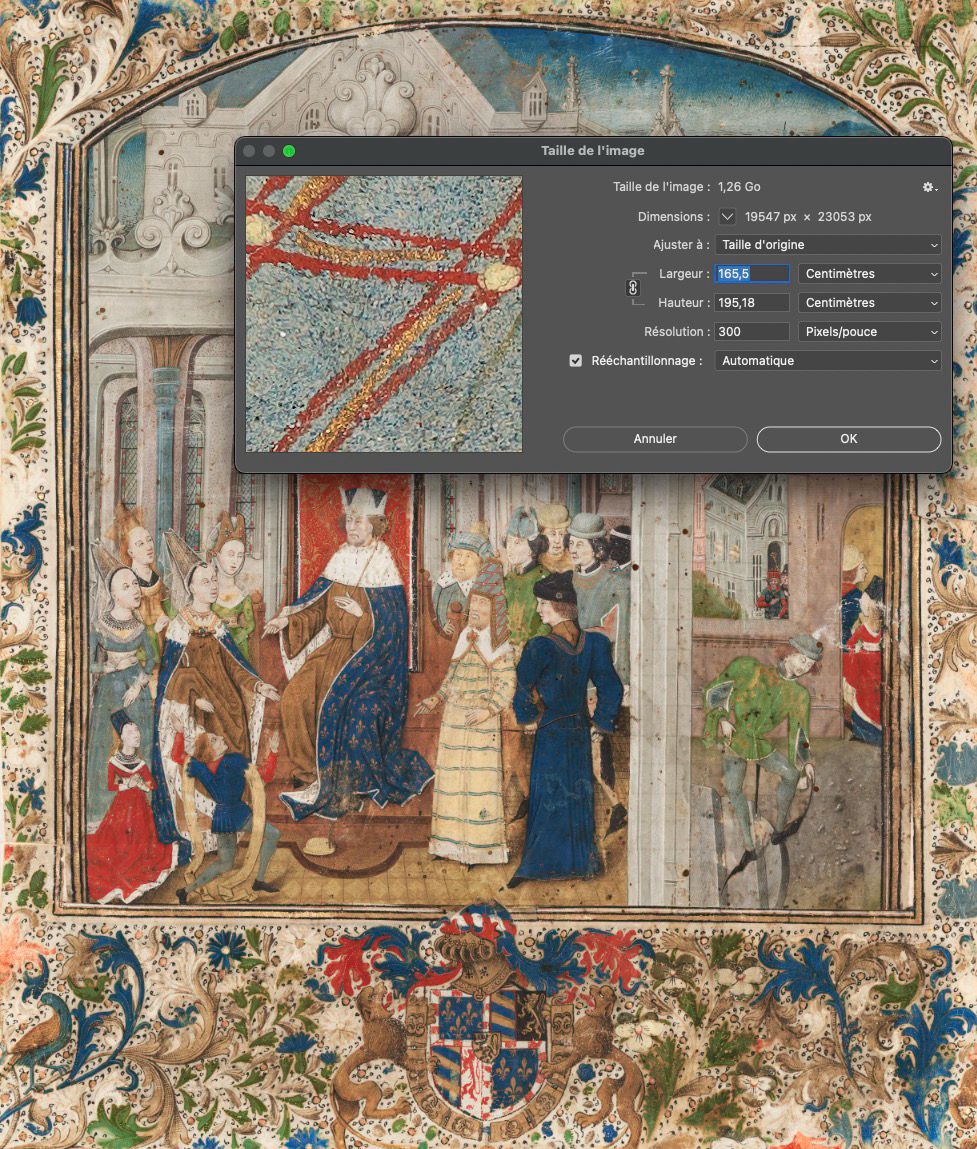977x1149 pixels.
Task: Expand the Dimensions unit chevron
Action: 727,217
